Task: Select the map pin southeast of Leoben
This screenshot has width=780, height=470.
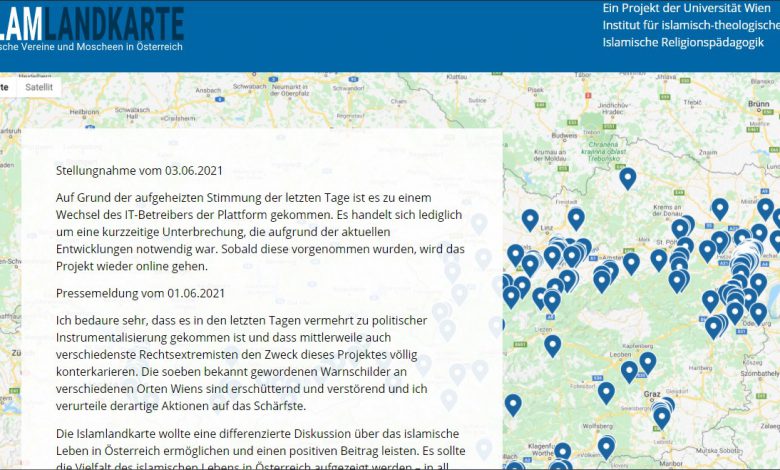Action: coord(629,371)
